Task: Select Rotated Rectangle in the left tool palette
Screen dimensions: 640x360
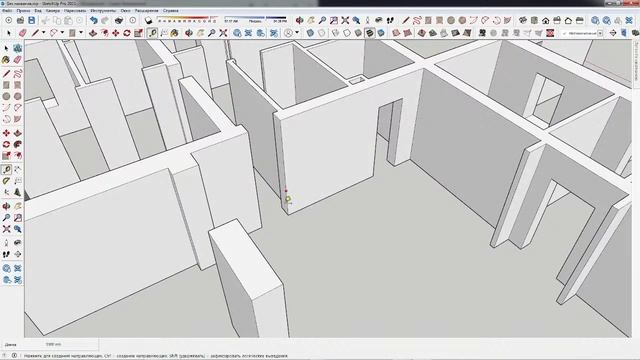Action: click(17, 85)
